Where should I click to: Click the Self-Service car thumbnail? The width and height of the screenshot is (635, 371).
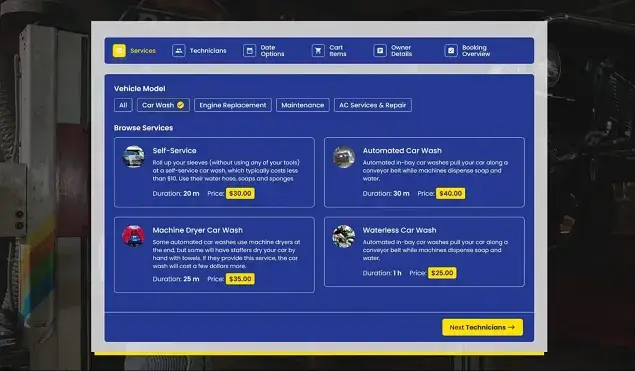(134, 157)
